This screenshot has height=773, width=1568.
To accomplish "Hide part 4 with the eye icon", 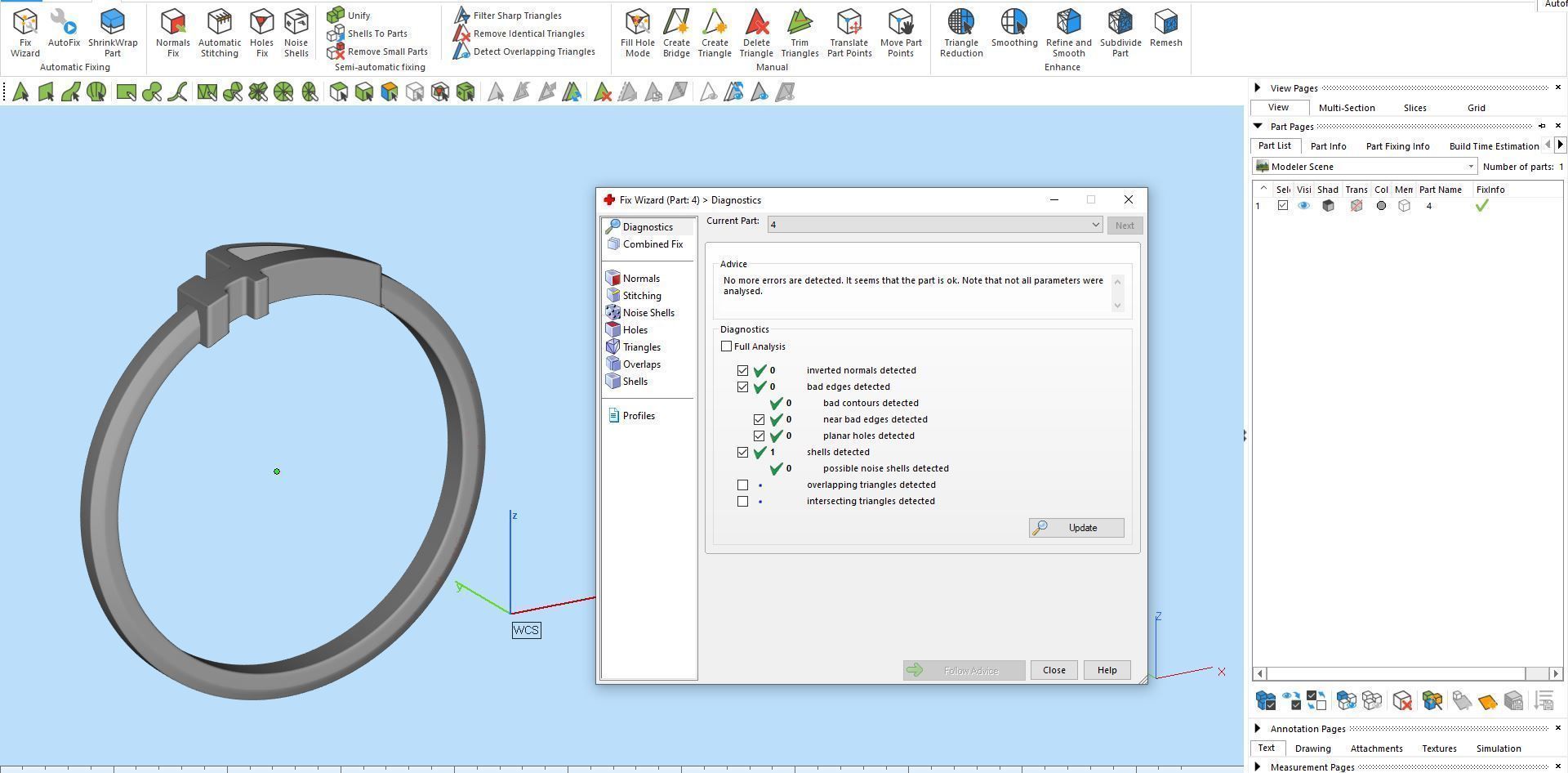I will (x=1303, y=206).
